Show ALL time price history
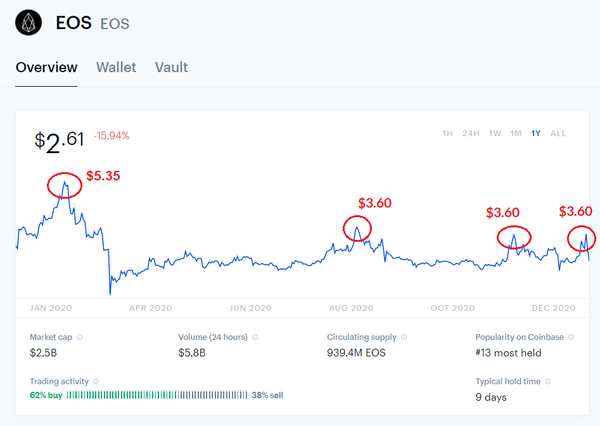This screenshot has height=426, width=600. click(x=558, y=134)
